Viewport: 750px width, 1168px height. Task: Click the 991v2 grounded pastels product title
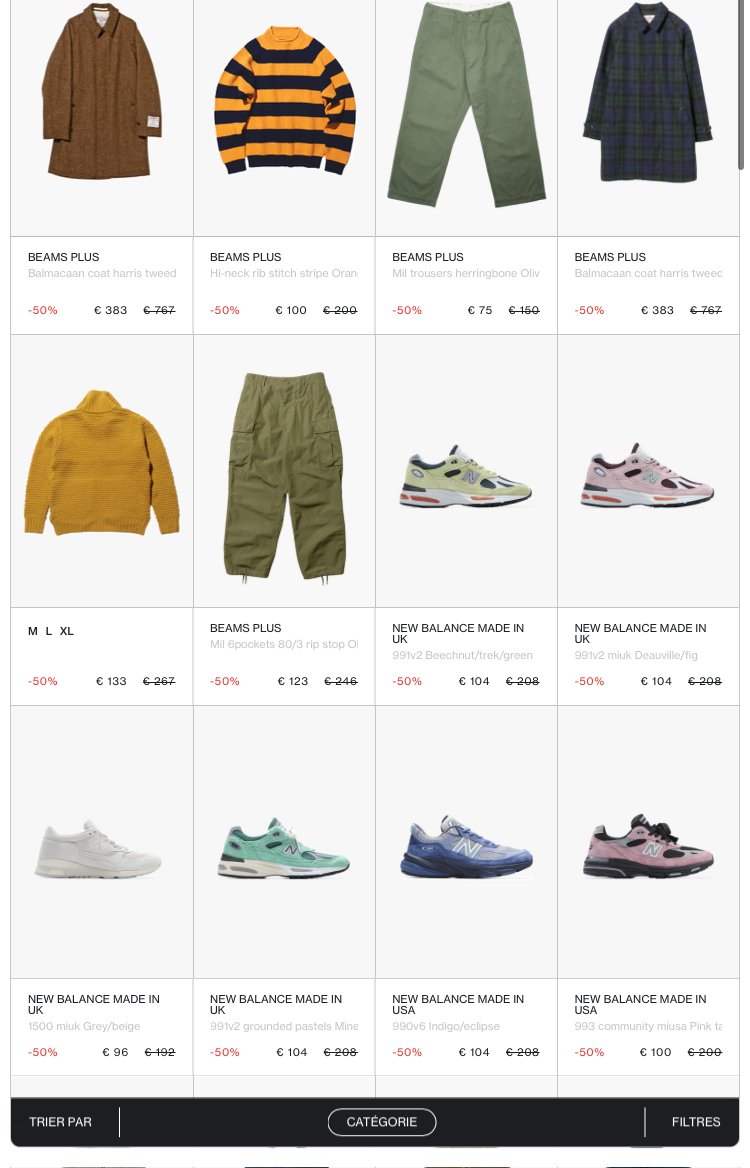pos(284,1026)
